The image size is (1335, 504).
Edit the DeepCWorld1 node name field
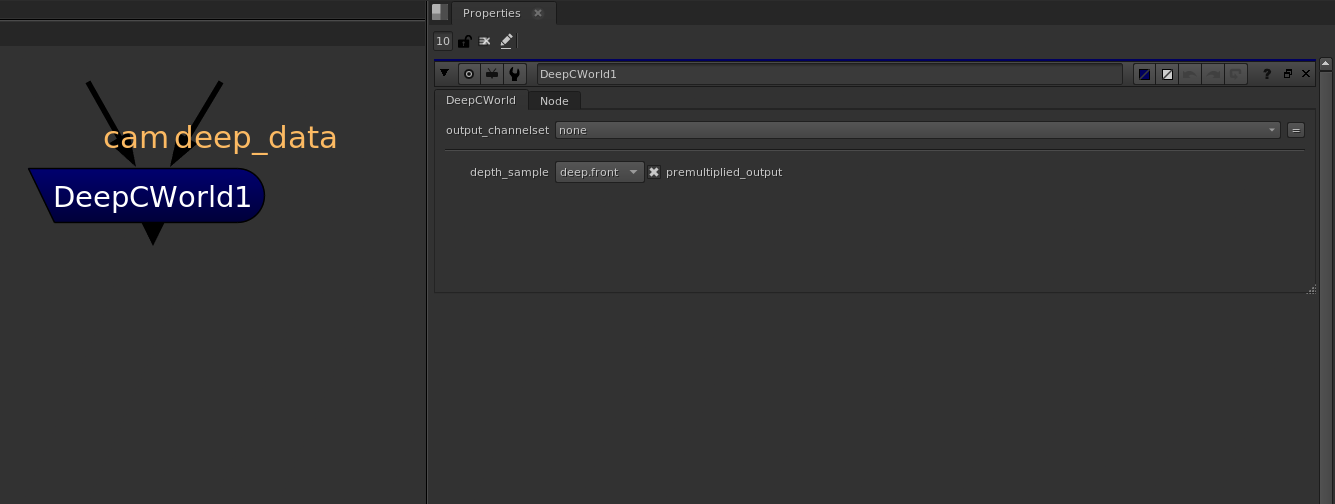(828, 74)
